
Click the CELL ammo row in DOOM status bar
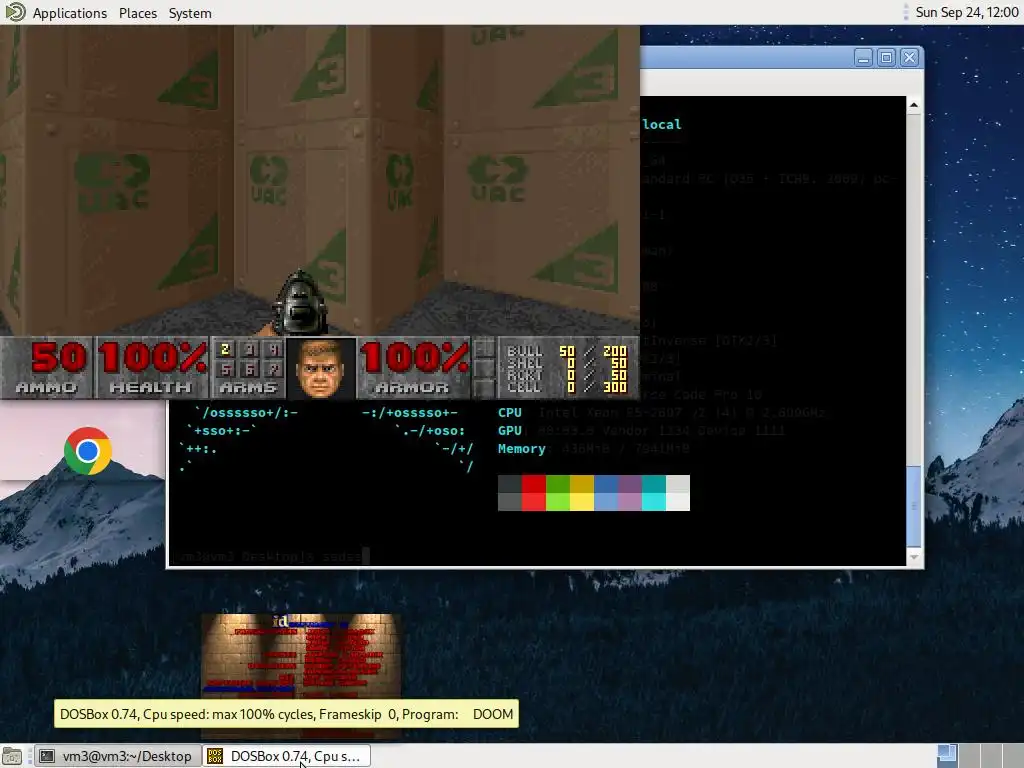567,387
